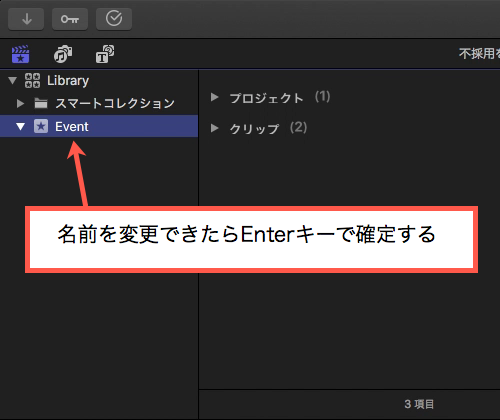Open the keyword editor key button
500x420 pixels.
70,19
